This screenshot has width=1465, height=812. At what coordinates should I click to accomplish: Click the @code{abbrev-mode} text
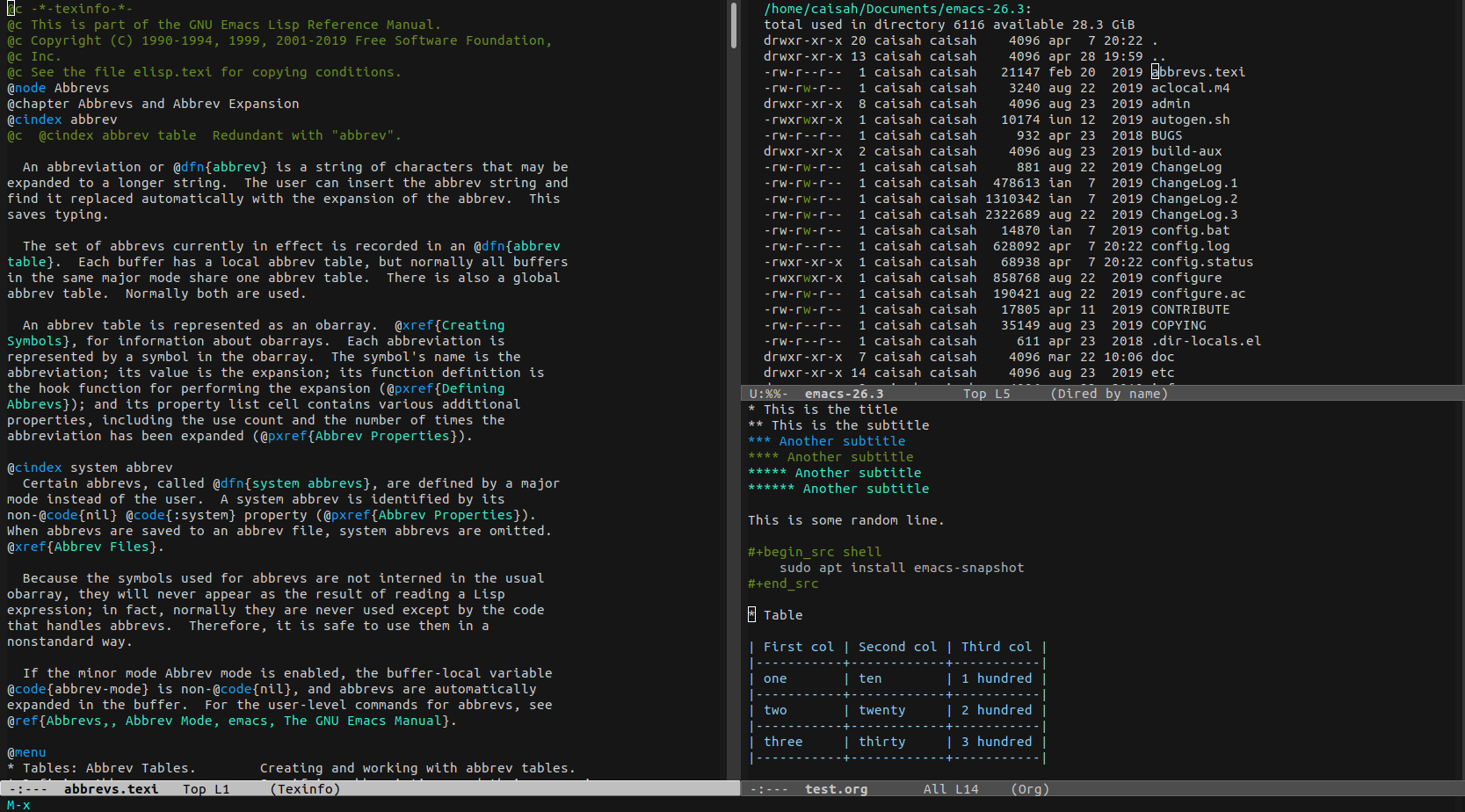click(78, 689)
